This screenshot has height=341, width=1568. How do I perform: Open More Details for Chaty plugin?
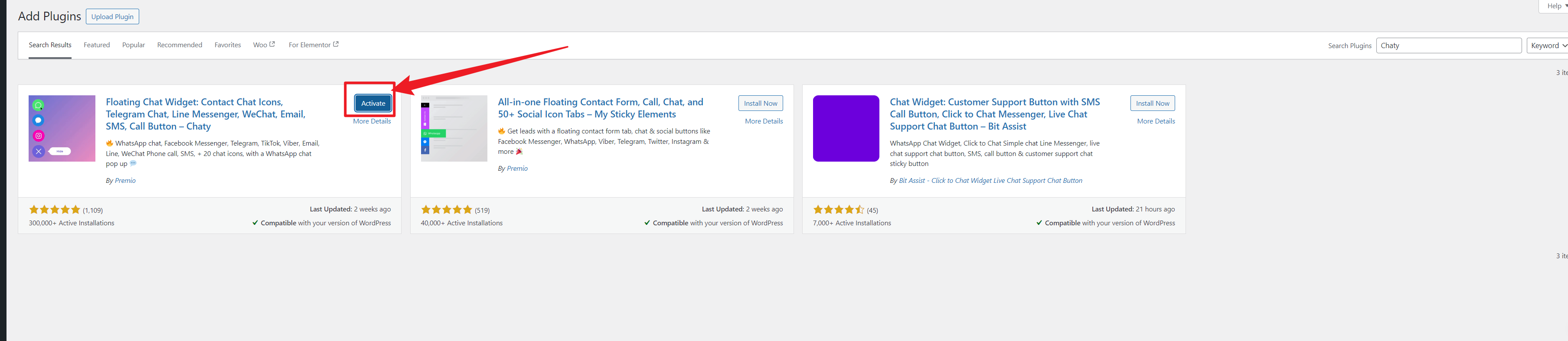371,121
